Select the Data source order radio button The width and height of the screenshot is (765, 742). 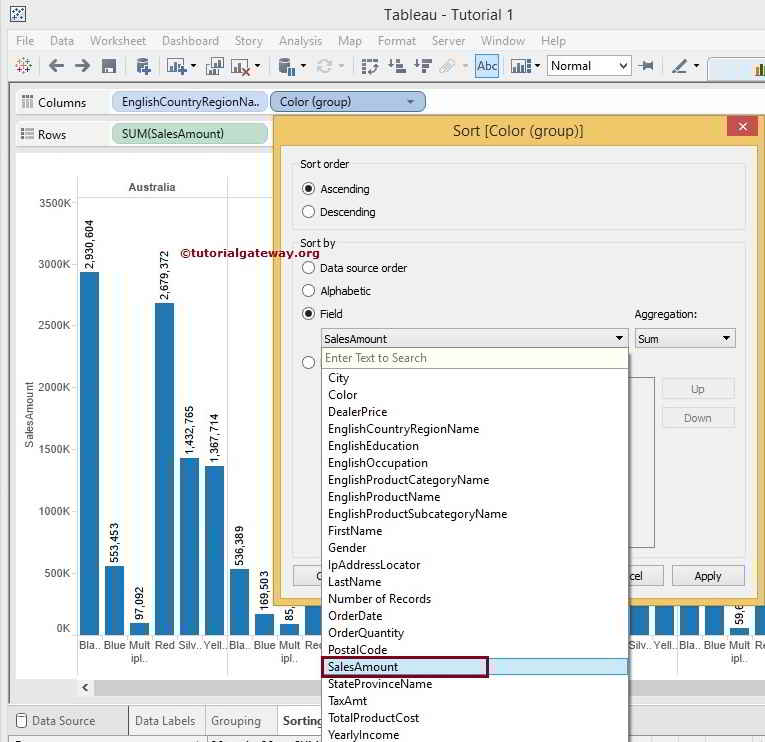click(x=309, y=268)
